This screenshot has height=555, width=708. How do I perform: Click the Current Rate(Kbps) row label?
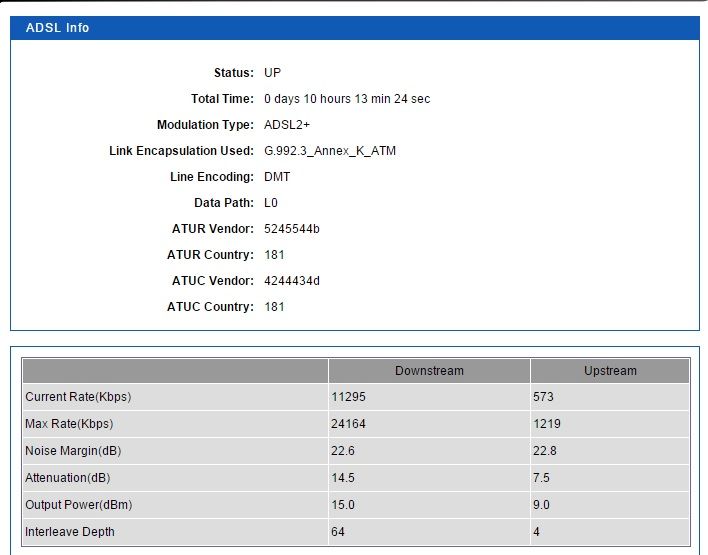coord(78,397)
